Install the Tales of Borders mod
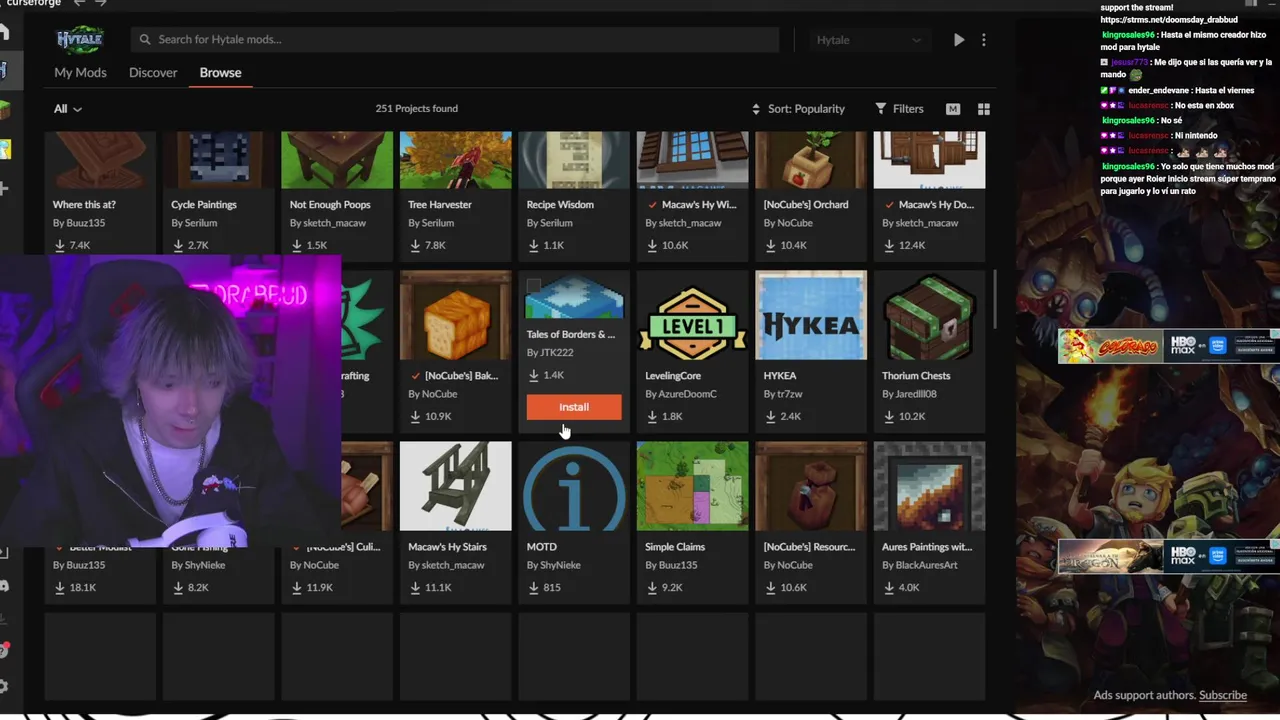1280x720 pixels. [x=574, y=407]
